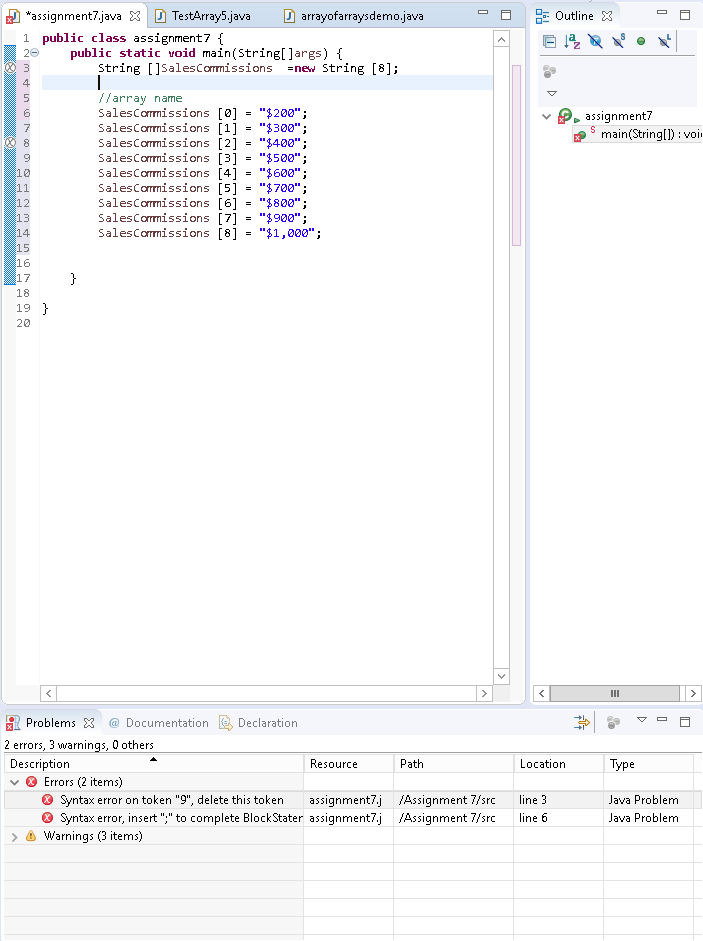
Task: Close the Outline view
Action: coord(607,16)
